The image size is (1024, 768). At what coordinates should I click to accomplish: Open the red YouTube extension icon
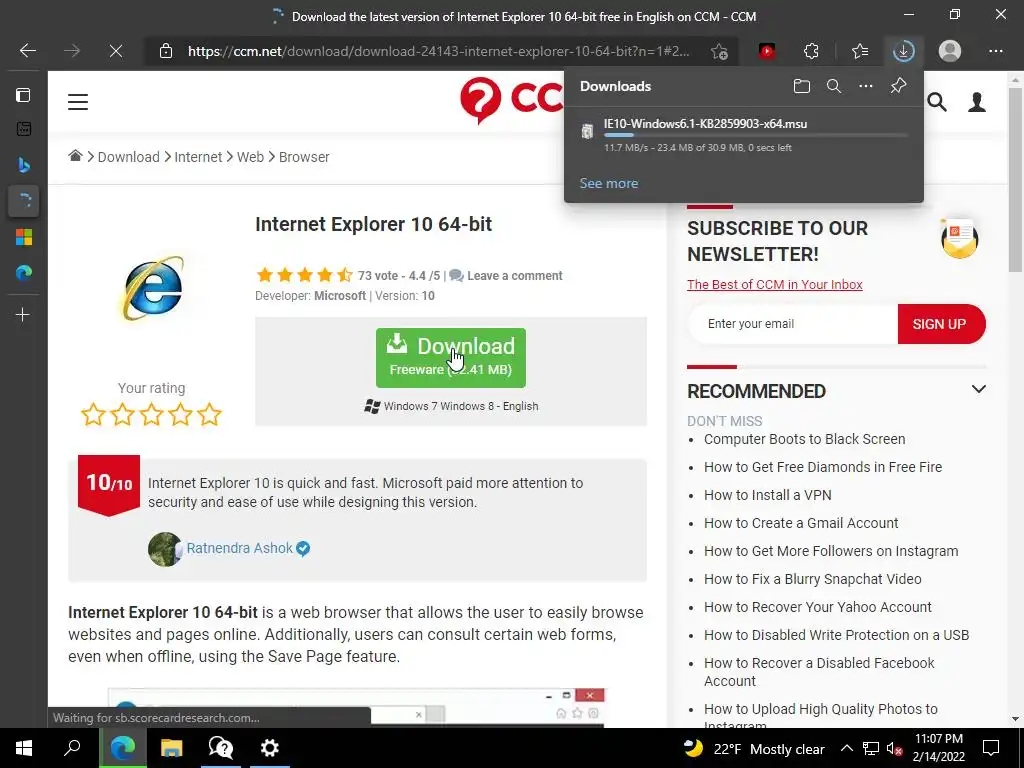pos(767,51)
